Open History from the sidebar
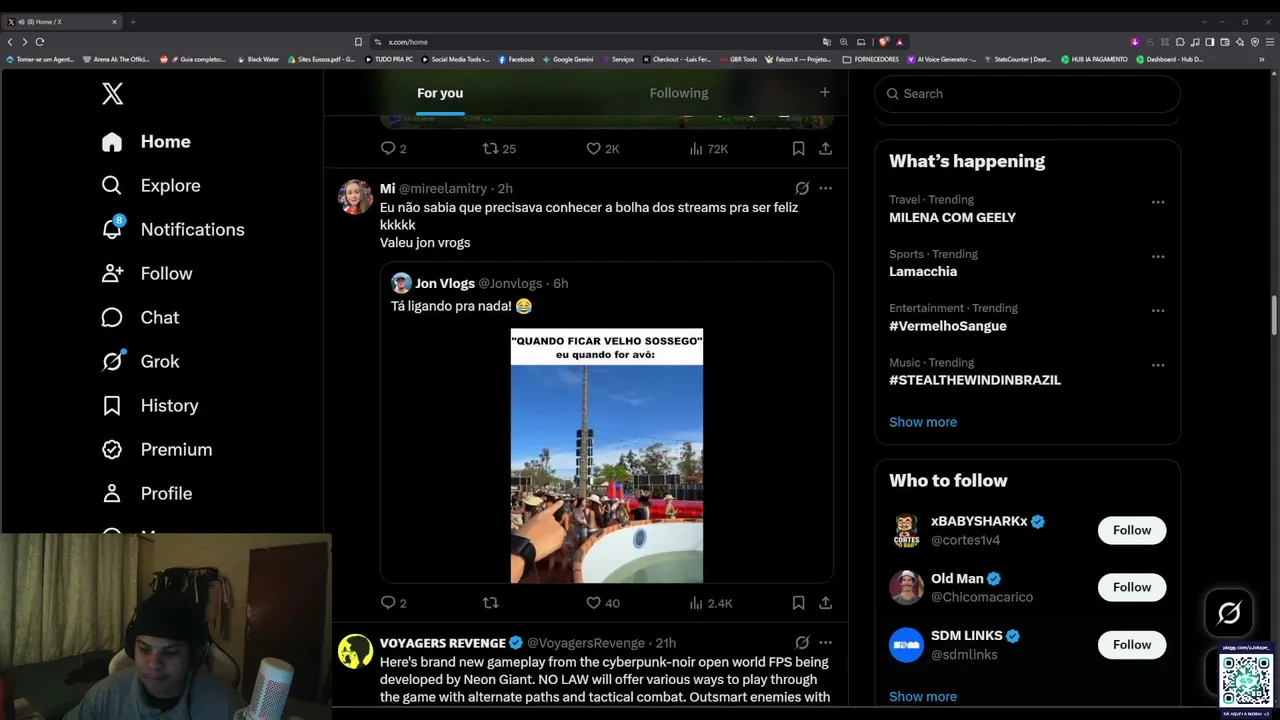Viewport: 1280px width, 720px height. [150, 406]
